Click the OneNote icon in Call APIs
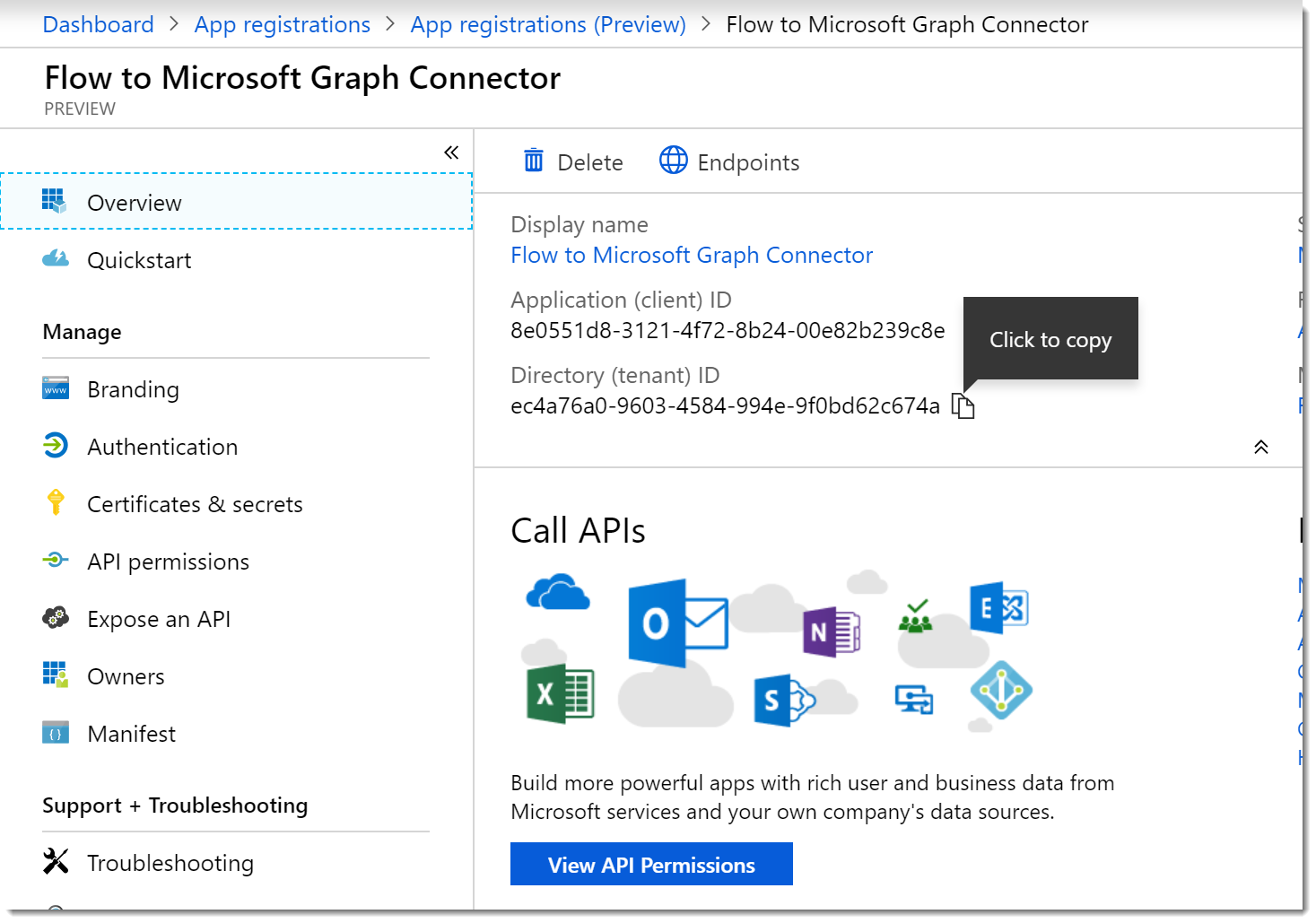This screenshot has height=923, width=1316. click(x=832, y=632)
